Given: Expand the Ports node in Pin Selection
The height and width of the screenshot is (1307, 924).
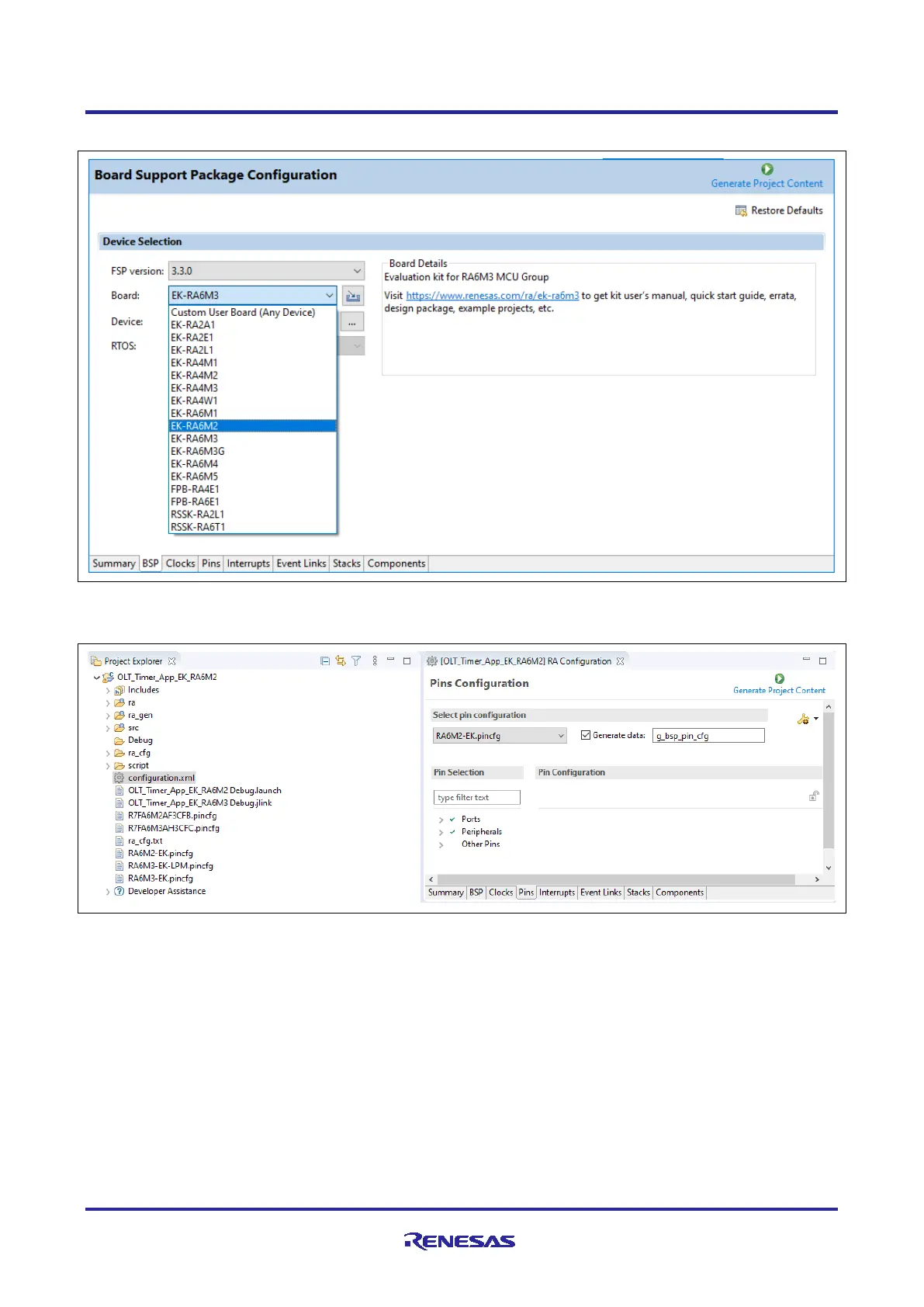Looking at the screenshot, I should click(441, 820).
